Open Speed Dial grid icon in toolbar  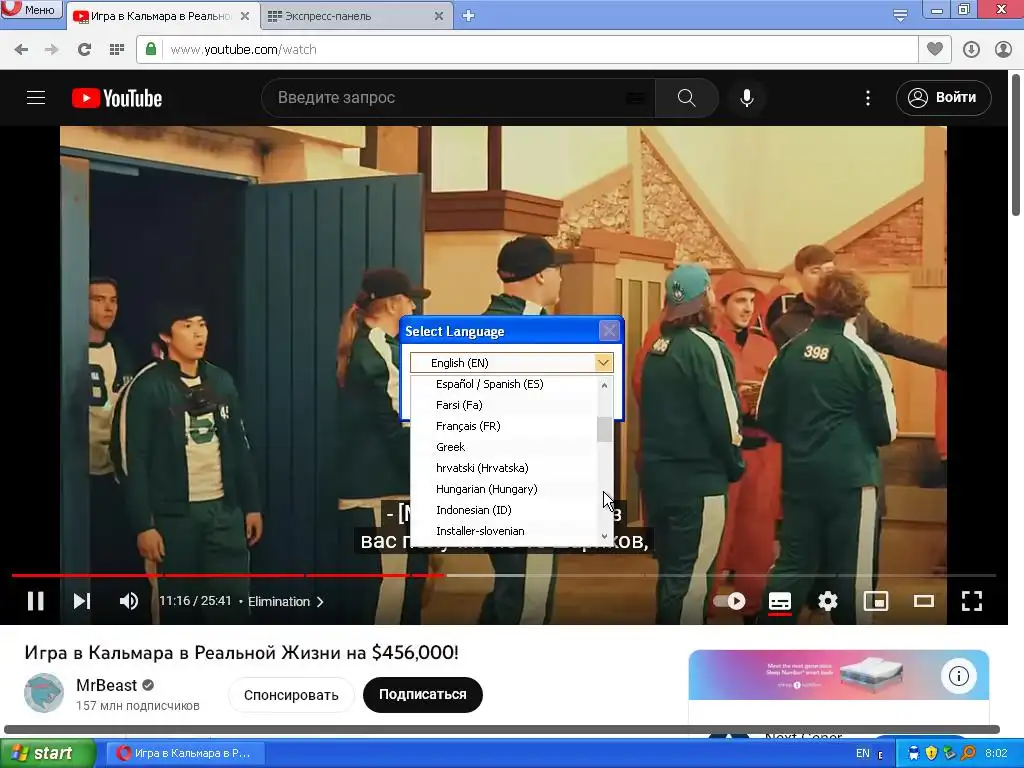[x=117, y=50]
